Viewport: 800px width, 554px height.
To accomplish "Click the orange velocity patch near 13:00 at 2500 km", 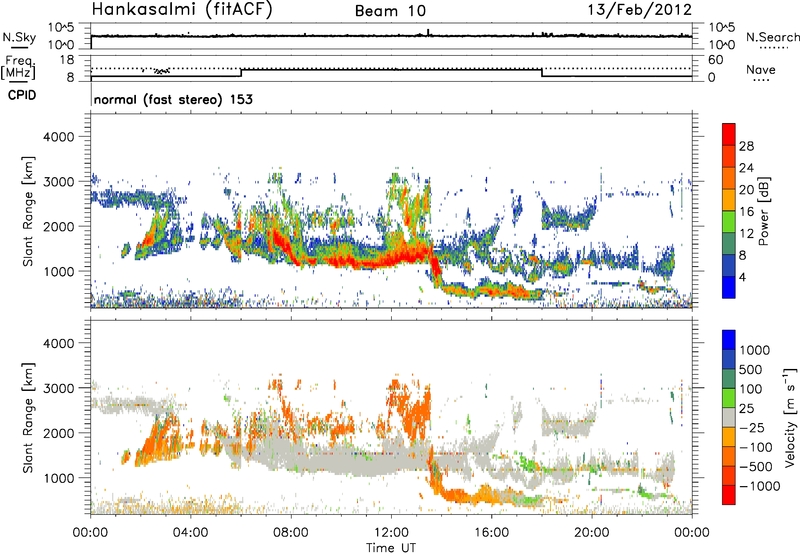I will (417, 413).
